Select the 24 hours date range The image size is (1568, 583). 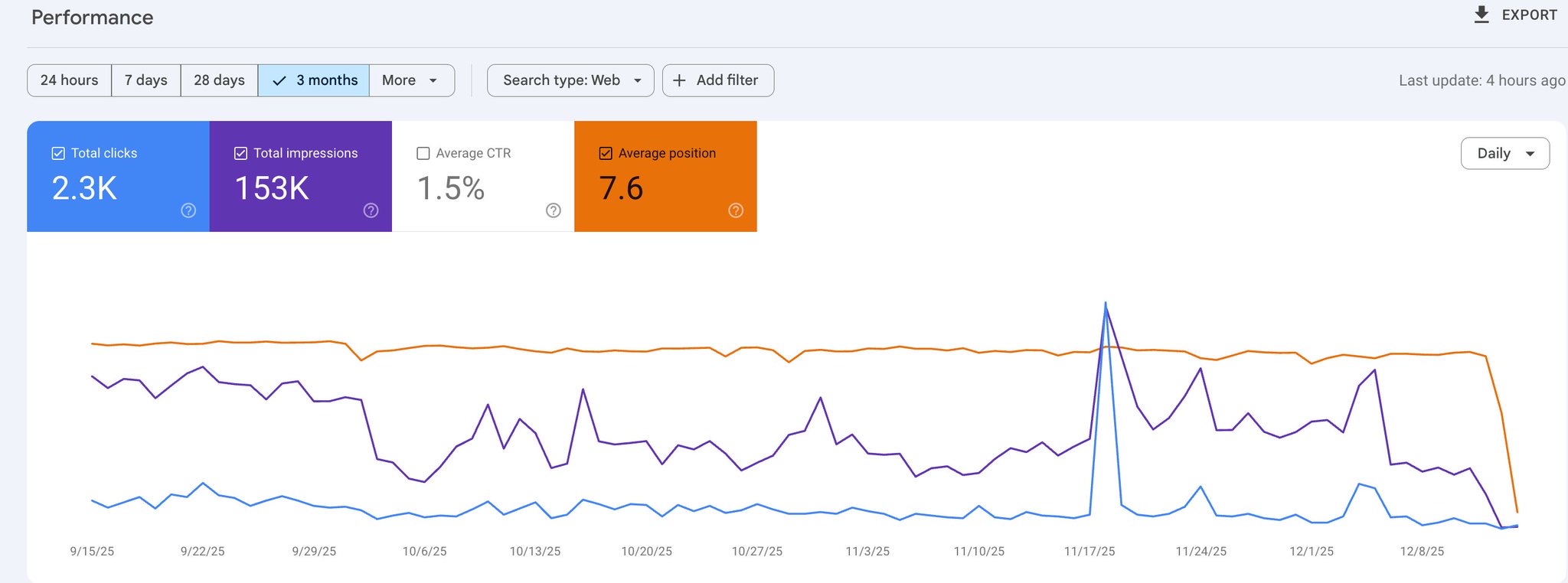pyautogui.click(x=69, y=80)
